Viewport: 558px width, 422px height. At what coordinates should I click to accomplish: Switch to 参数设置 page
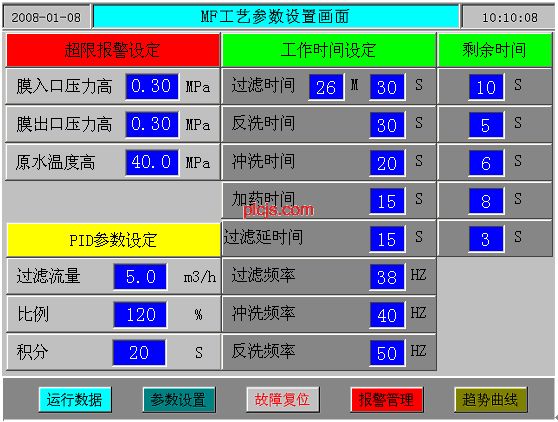pyautogui.click(x=179, y=400)
